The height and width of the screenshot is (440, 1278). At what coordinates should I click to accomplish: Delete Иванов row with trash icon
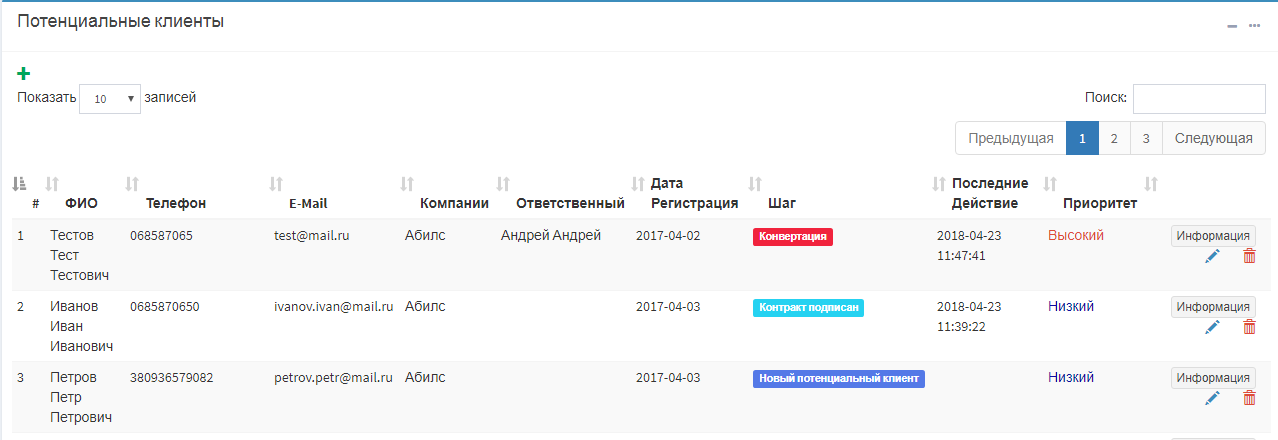[1249, 327]
